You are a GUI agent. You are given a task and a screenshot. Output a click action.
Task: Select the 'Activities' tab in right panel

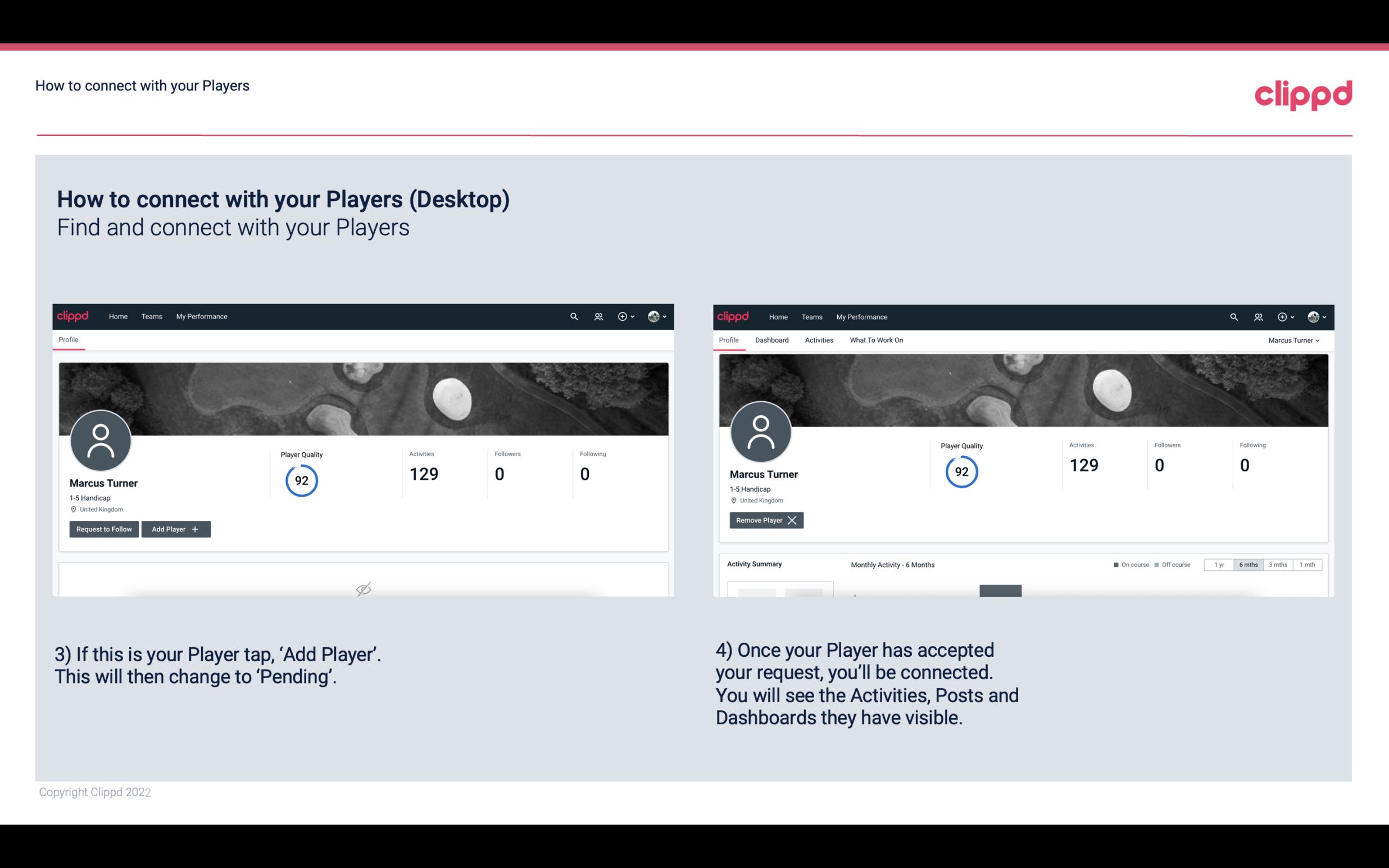[x=819, y=340]
